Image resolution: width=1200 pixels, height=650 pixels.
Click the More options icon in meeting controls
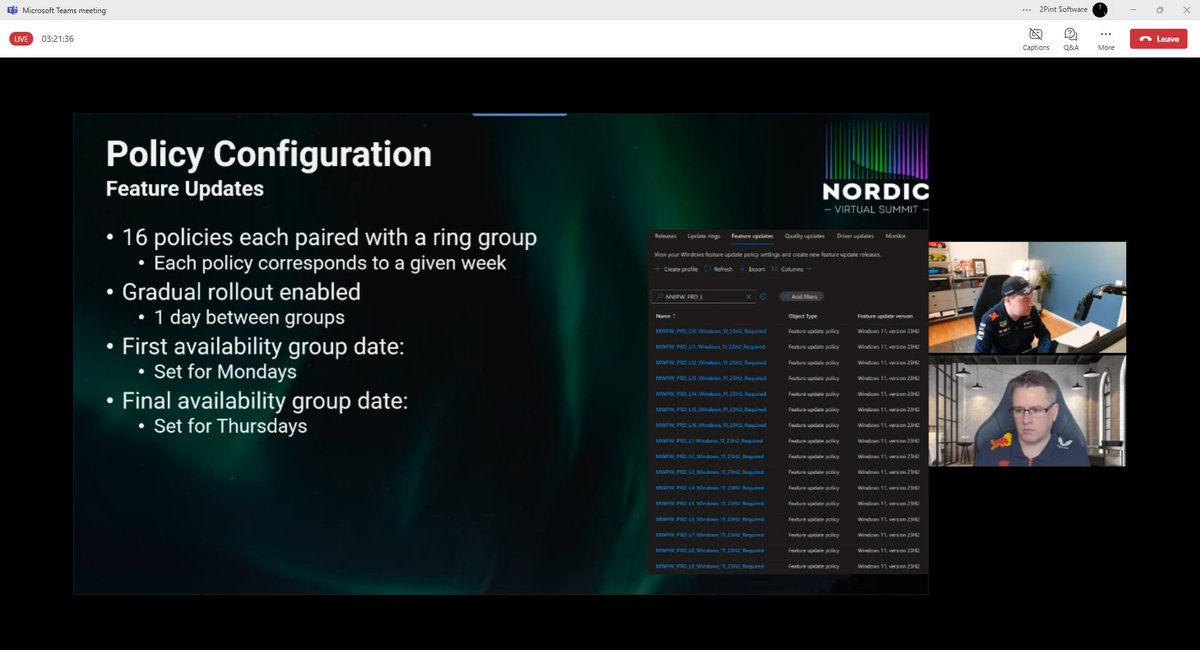coord(1105,38)
